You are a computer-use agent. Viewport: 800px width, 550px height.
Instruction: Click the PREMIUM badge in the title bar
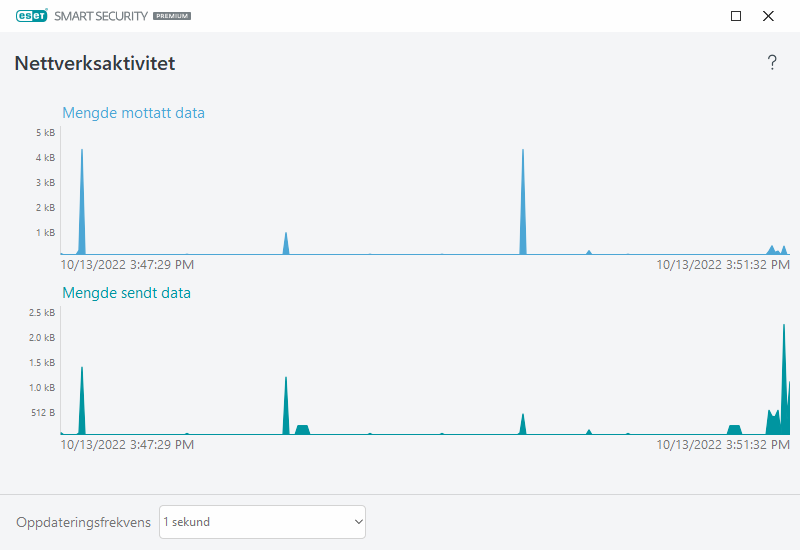click(x=172, y=16)
